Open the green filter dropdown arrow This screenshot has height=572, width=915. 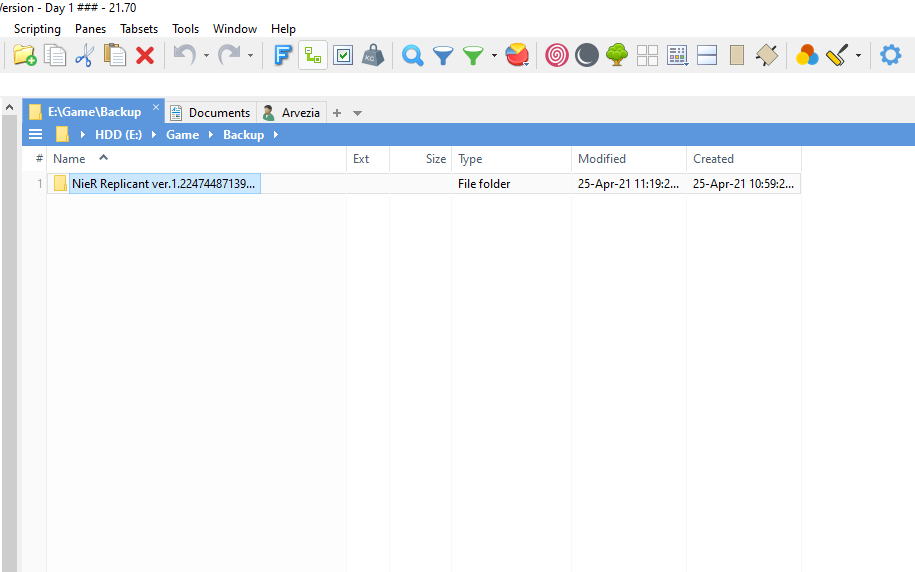(x=494, y=56)
